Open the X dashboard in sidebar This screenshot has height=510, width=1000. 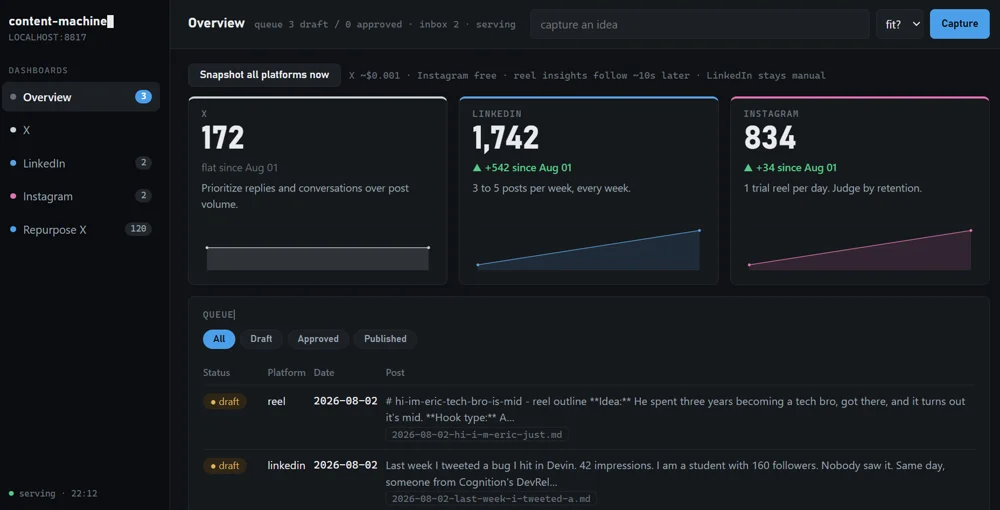tap(81, 130)
